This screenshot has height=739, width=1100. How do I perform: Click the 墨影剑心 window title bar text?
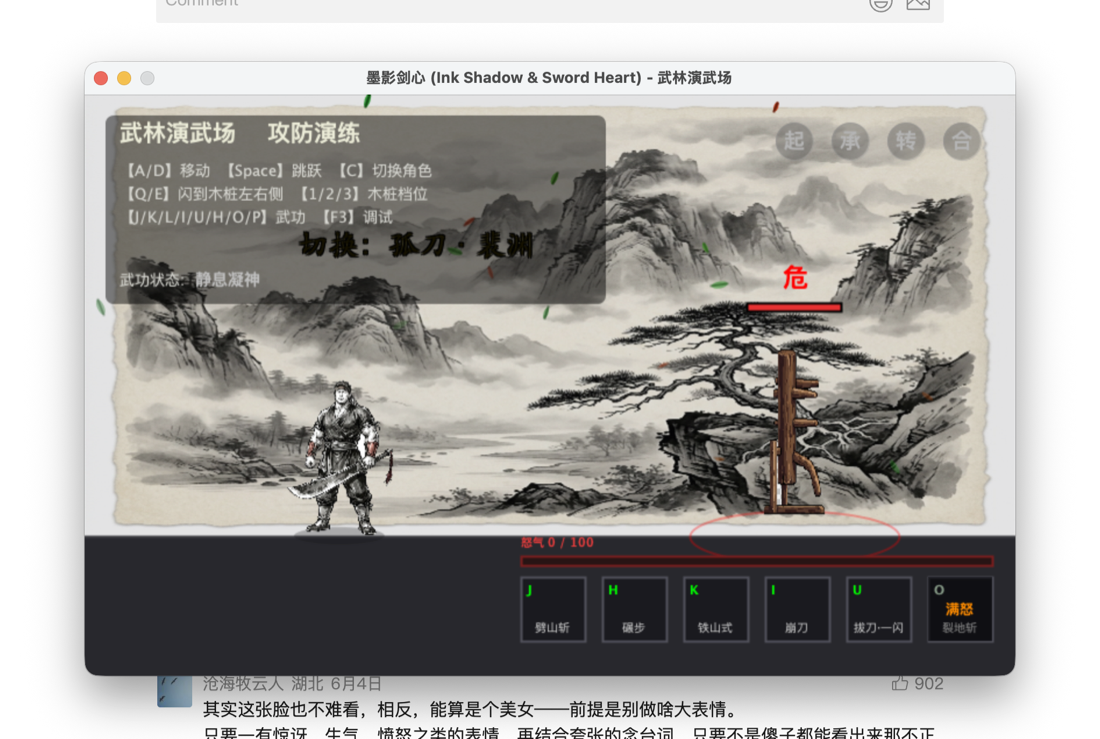coord(549,78)
